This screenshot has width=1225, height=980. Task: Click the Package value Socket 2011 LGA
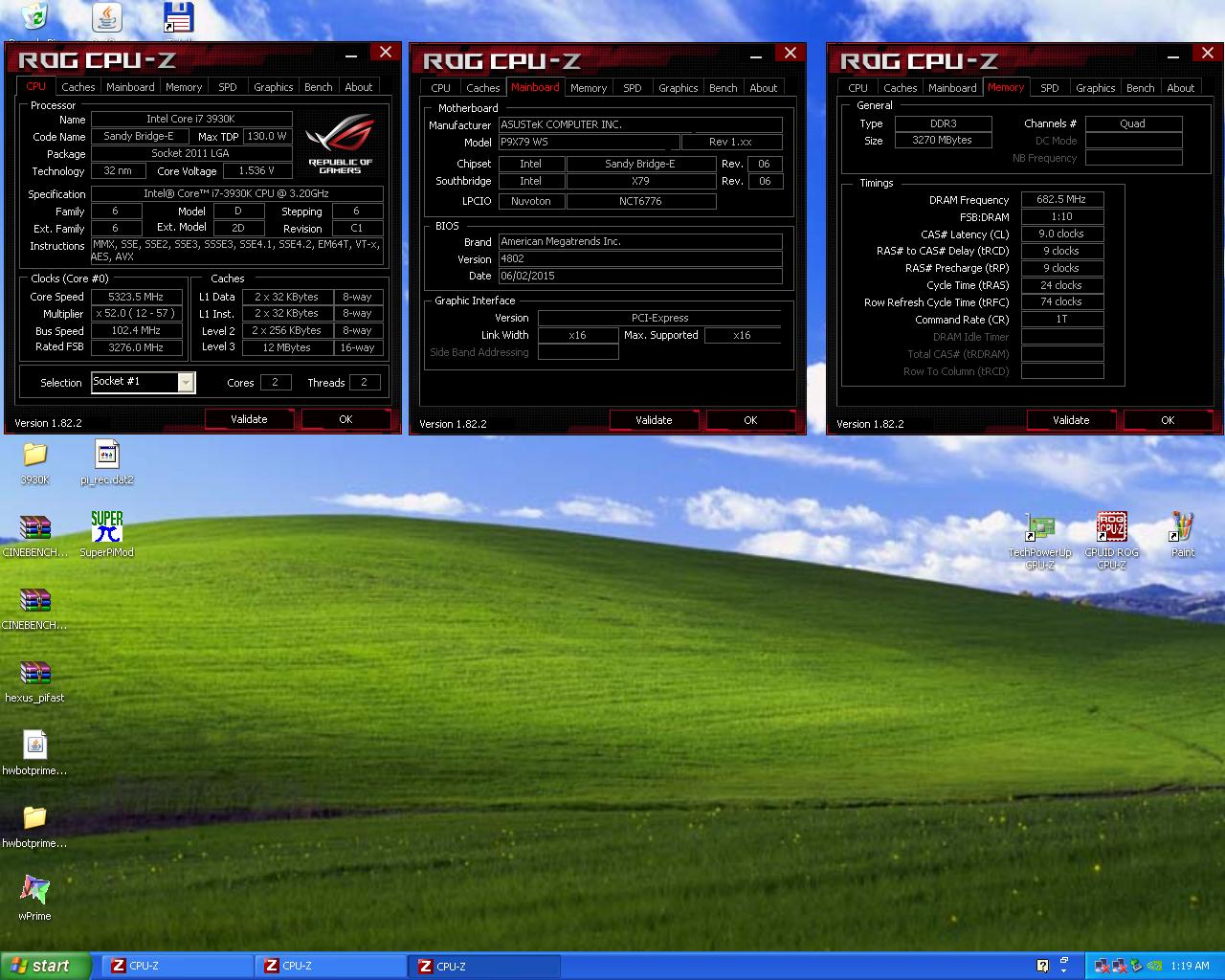pyautogui.click(x=191, y=153)
